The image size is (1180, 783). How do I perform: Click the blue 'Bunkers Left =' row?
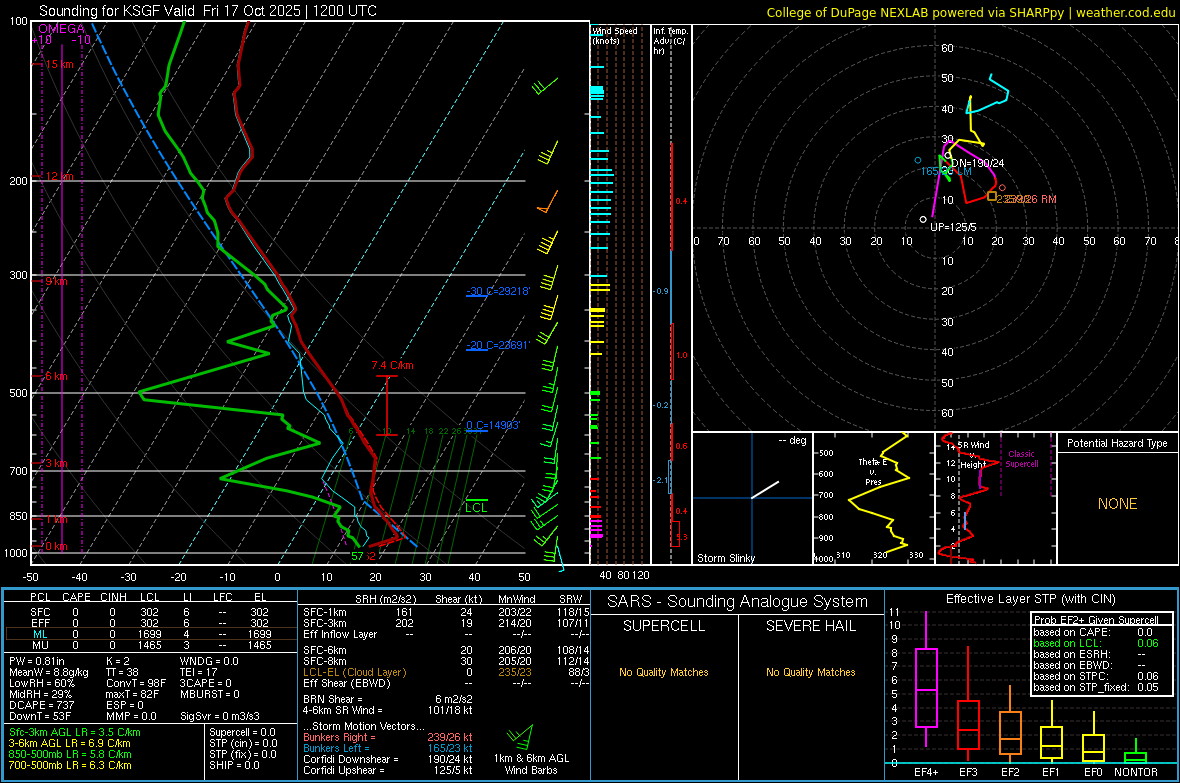[388, 748]
